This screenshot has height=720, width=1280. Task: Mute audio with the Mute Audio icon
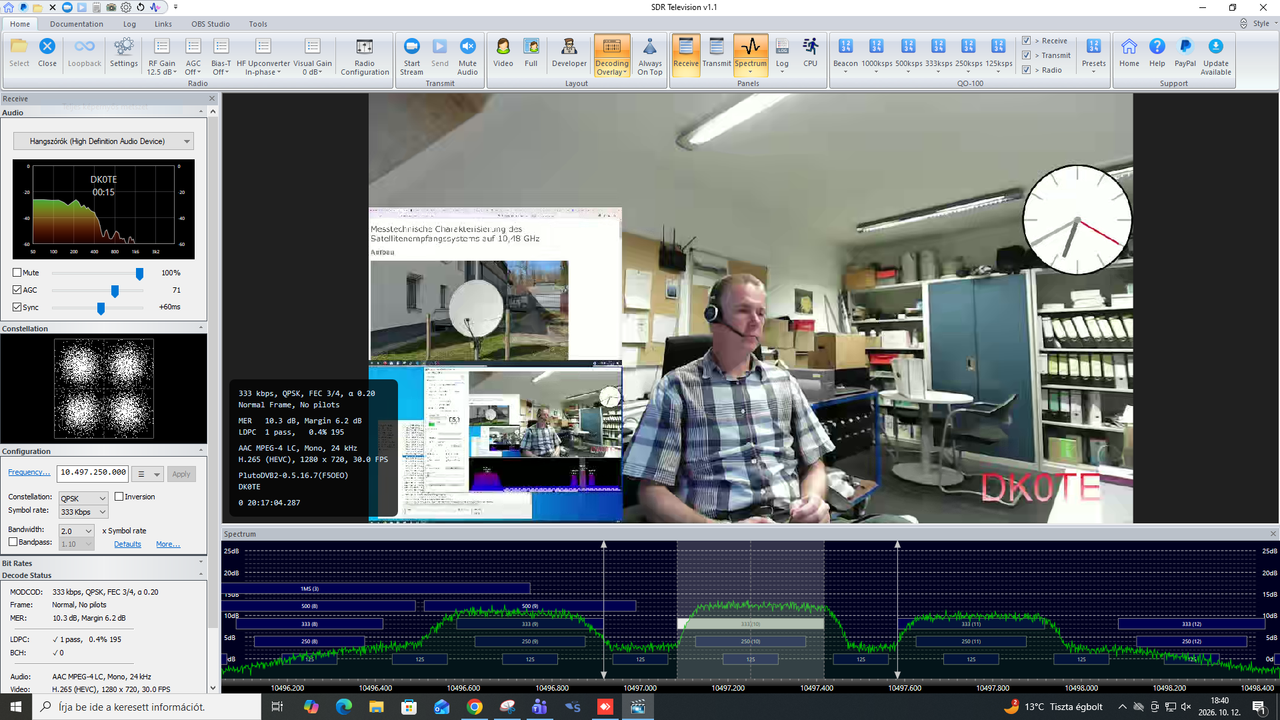(467, 56)
